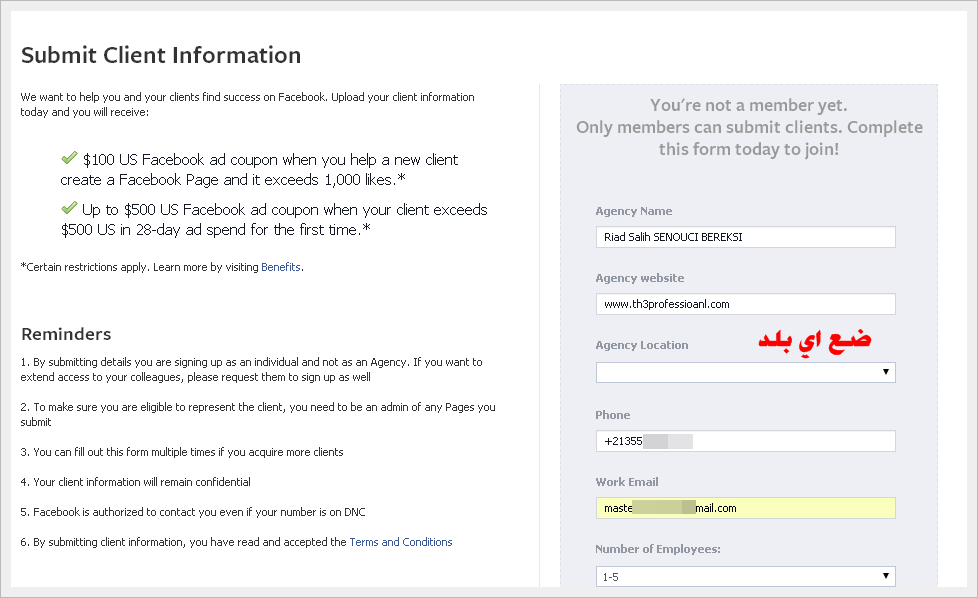The width and height of the screenshot is (978, 598).
Task: Click 'You're not a member yet.' text
Action: tap(748, 105)
